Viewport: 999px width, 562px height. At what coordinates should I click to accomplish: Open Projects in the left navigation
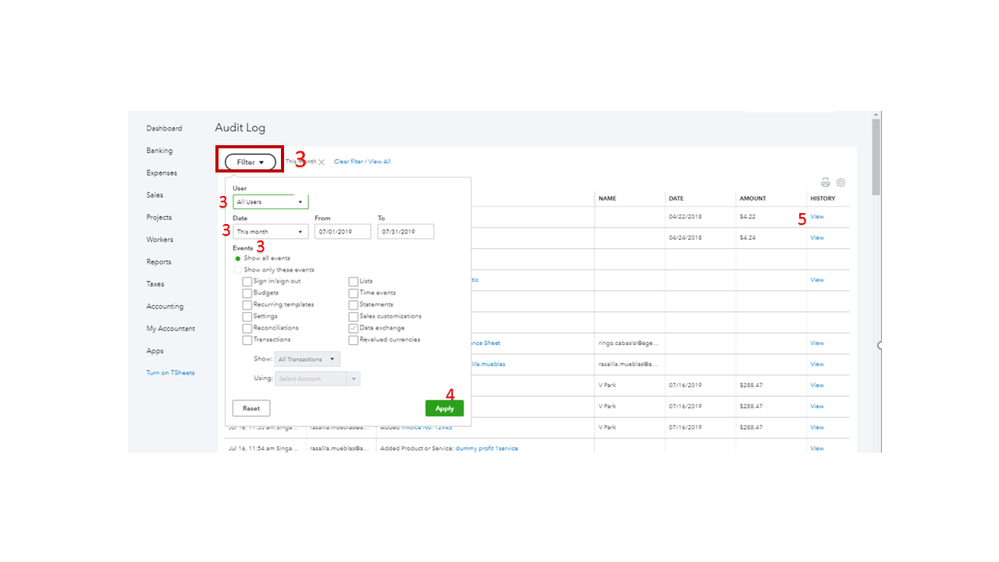pyautogui.click(x=159, y=217)
